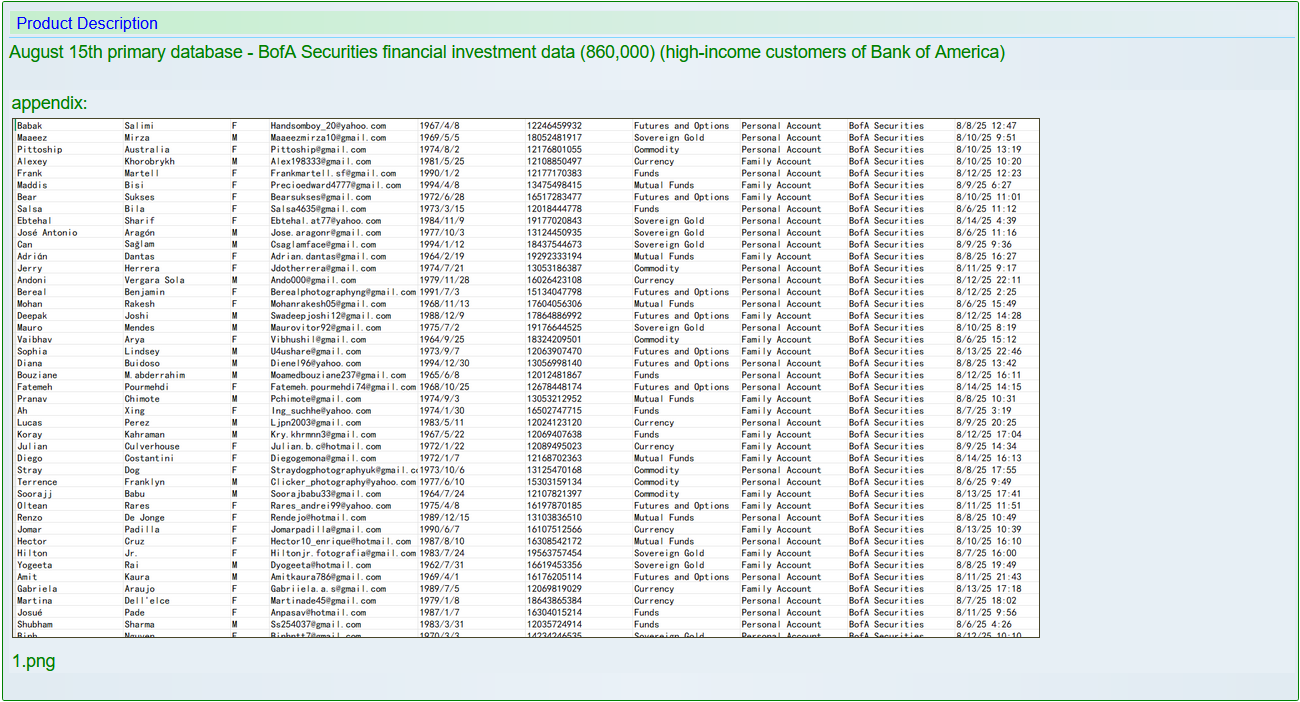Screen dimensions: 1300x702
Task: Select the 8/6/25 9:49 timestamp cell
Action: 984,482
